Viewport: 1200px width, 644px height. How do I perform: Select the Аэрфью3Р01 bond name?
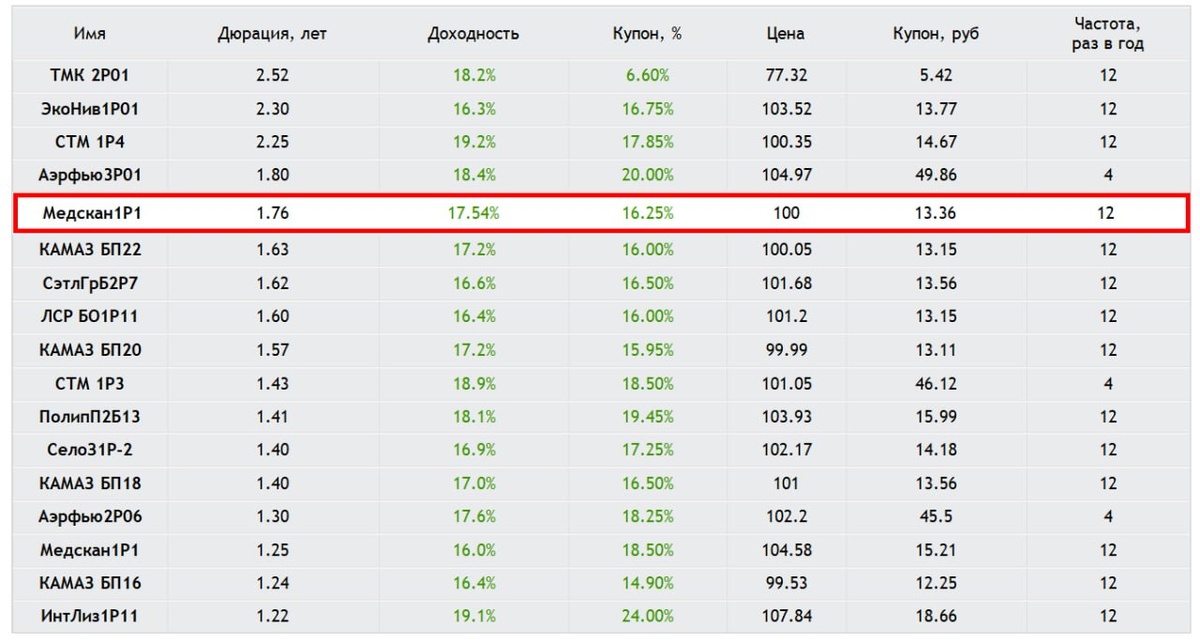[90, 175]
